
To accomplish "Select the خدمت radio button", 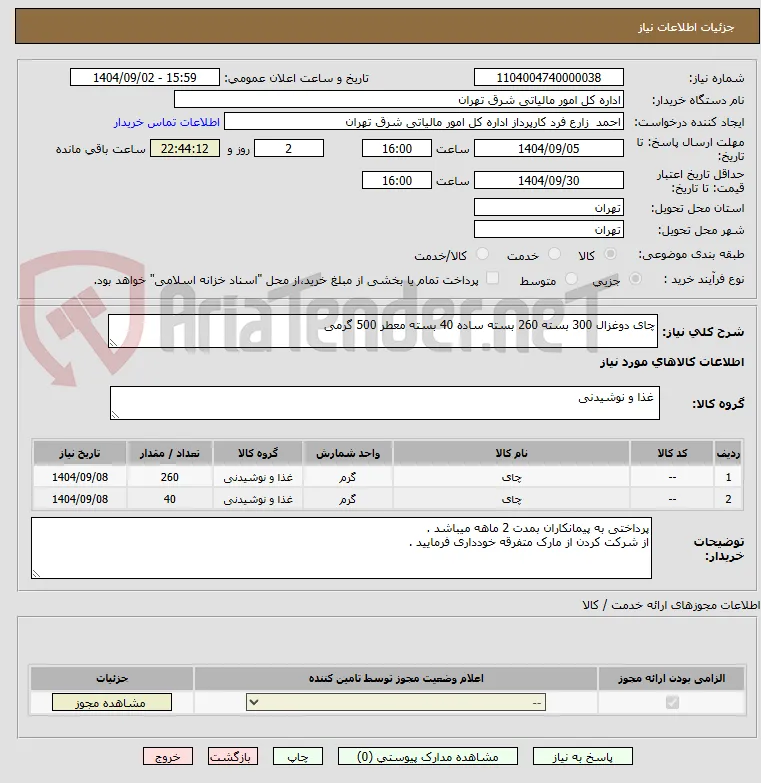I will click(x=554, y=254).
